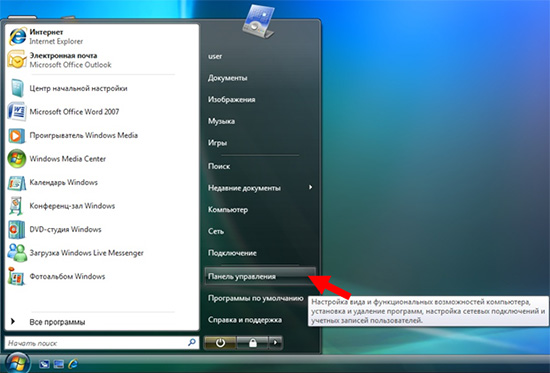Open Документы from the Start menu
Image resolution: width=550 pixels, height=373 pixels.
(227, 78)
